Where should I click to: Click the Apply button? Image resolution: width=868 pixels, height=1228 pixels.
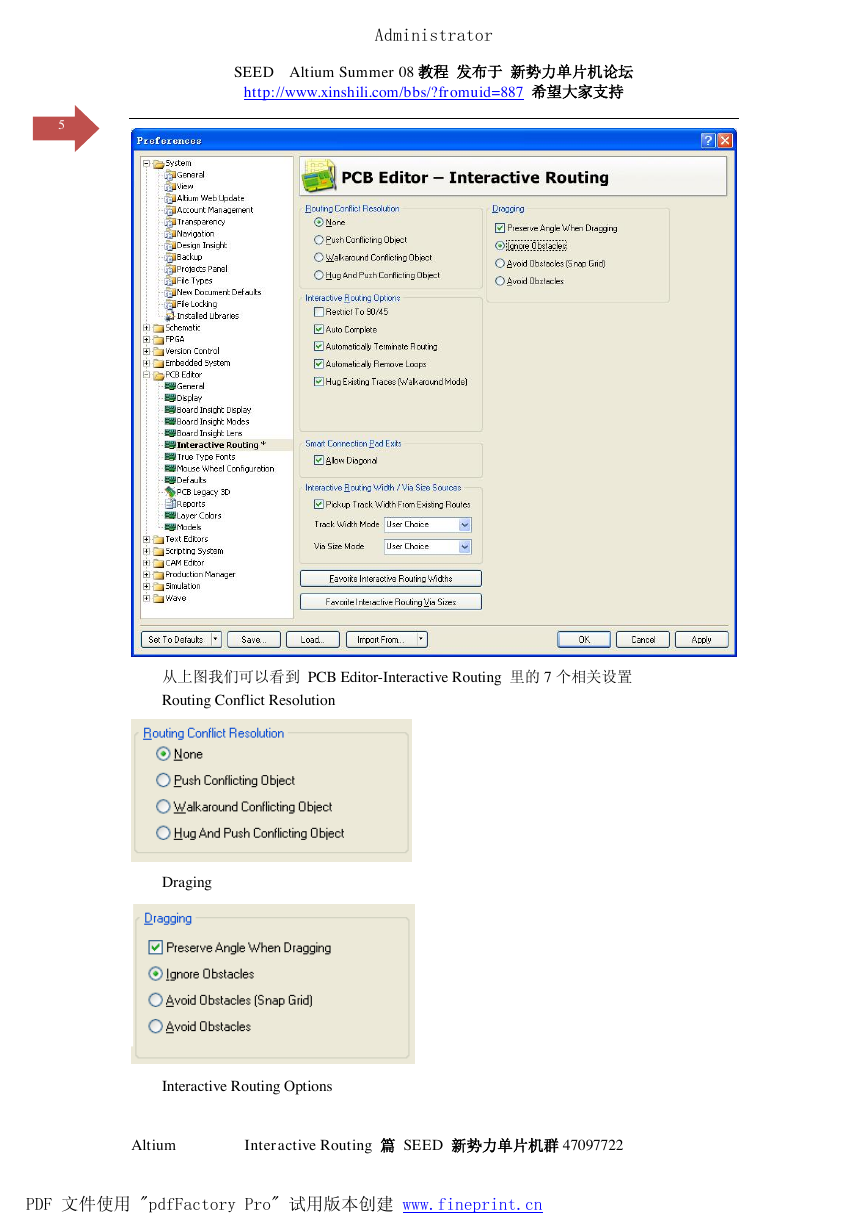[702, 640]
